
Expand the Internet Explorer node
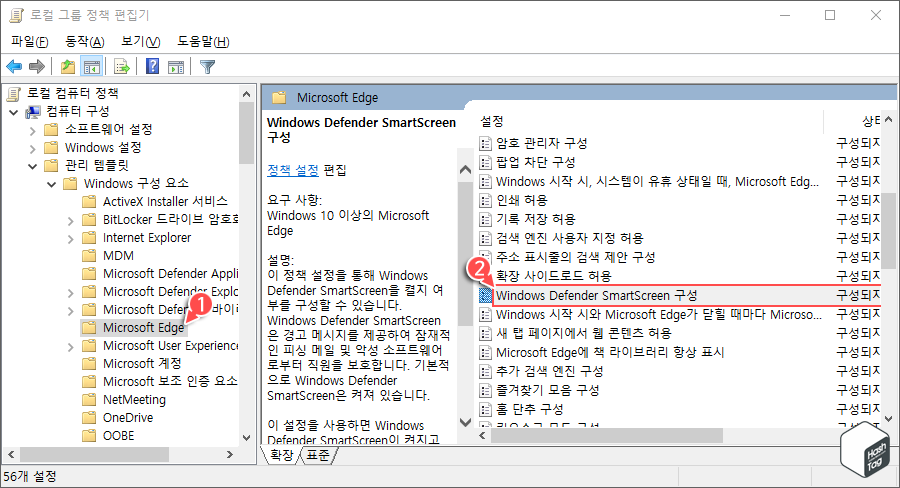[x=71, y=238]
